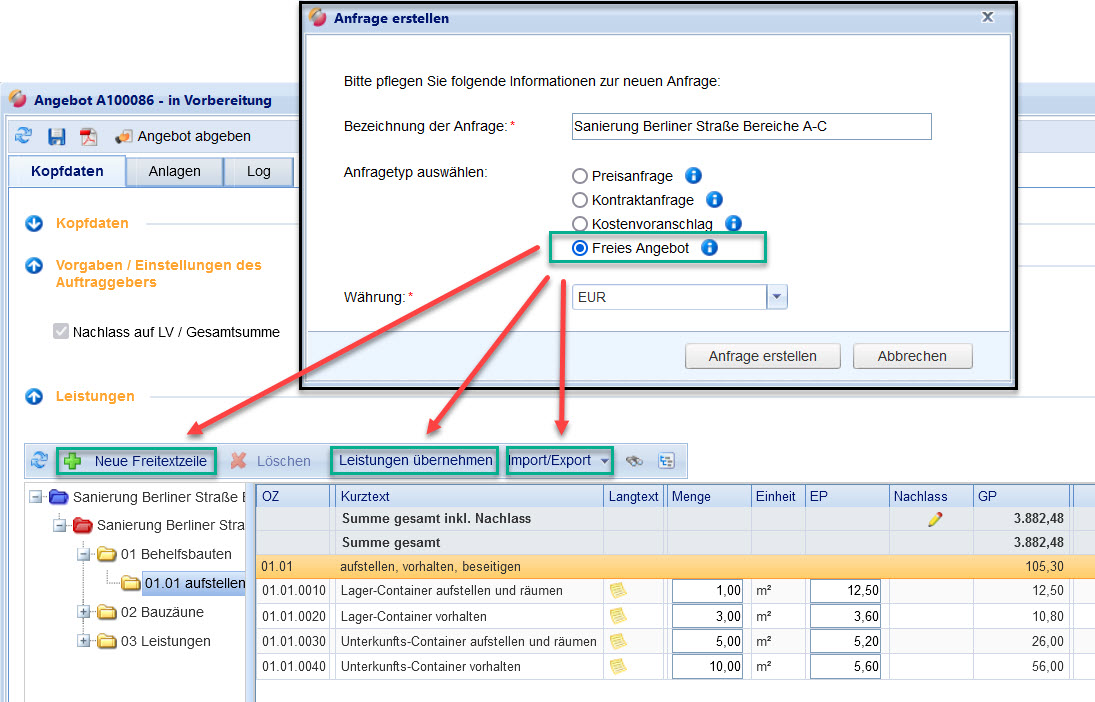Screen dimensions: 1095x702
Task: Click the tree structure icon in toolbar
Action: coord(666,461)
